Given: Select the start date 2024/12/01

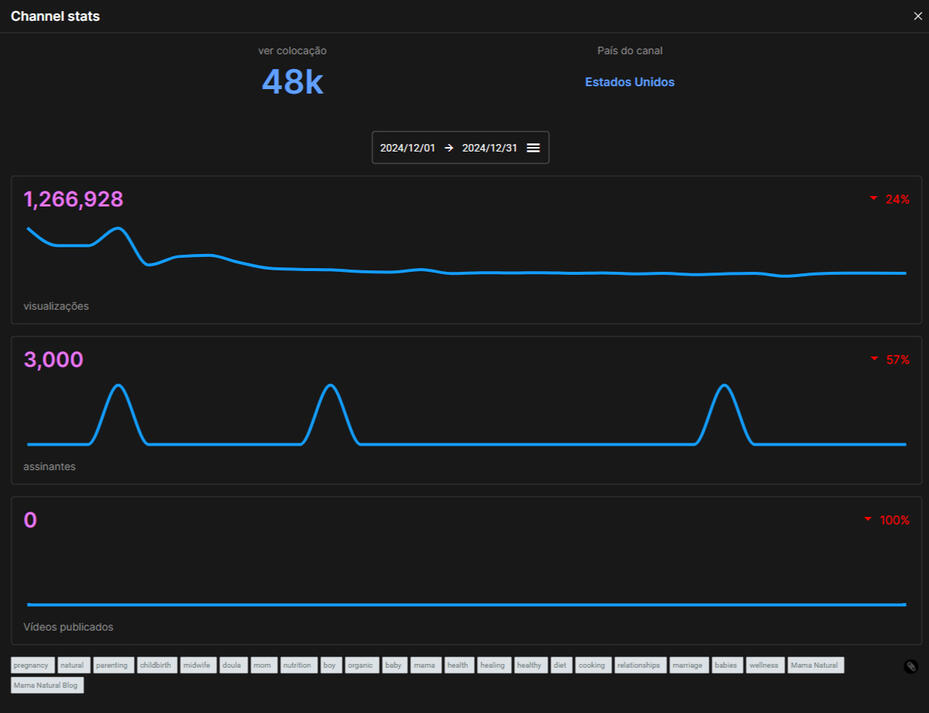Looking at the screenshot, I should [408, 148].
